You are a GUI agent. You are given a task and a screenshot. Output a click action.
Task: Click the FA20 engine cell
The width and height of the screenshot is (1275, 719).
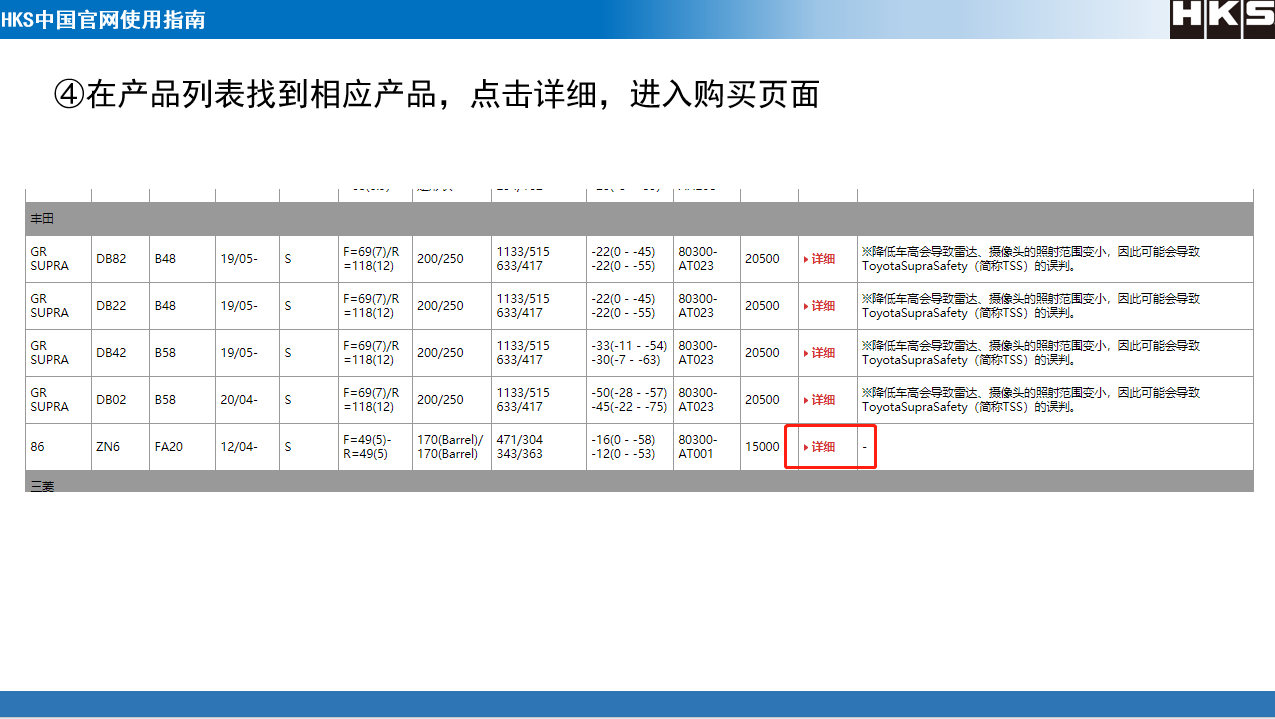[x=168, y=447]
